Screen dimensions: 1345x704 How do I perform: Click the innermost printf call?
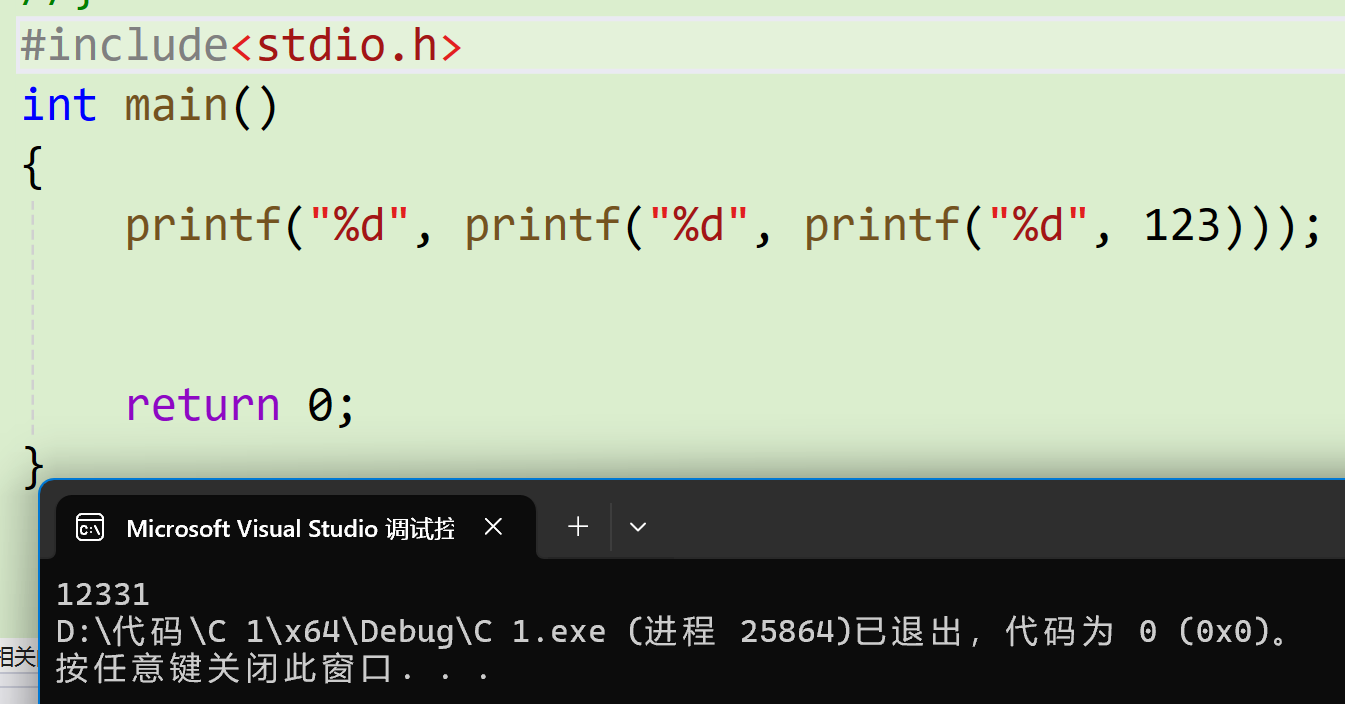click(x=882, y=226)
